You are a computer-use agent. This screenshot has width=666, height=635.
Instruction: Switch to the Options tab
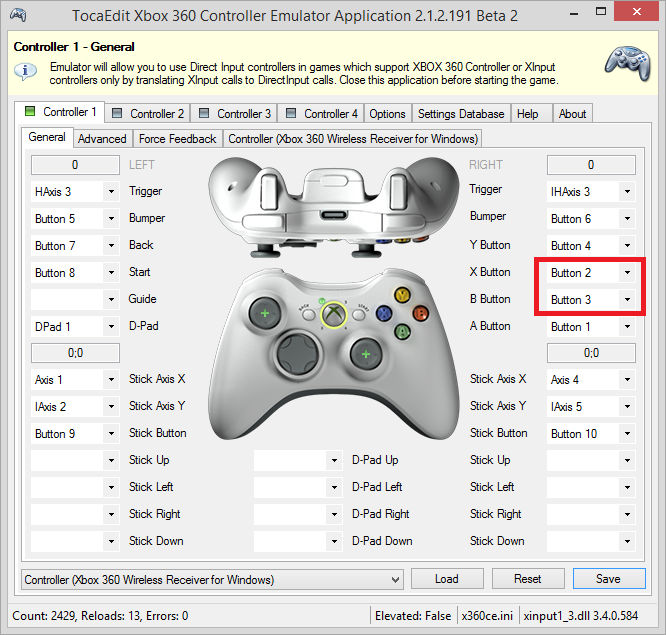click(387, 114)
